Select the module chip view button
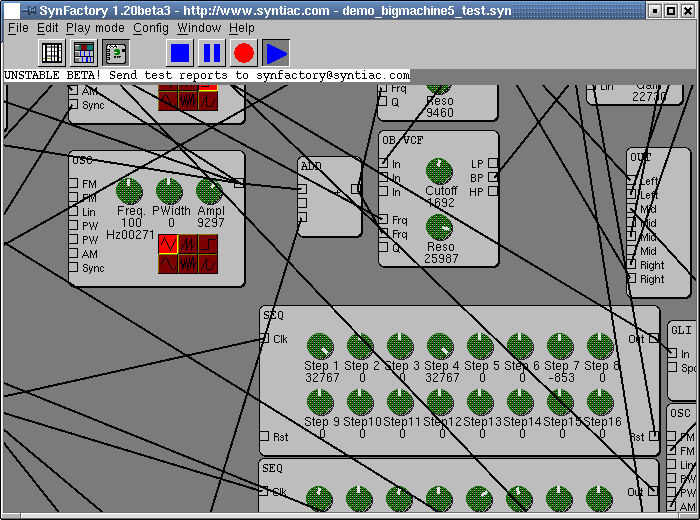The height and width of the screenshot is (520, 700). (116, 53)
